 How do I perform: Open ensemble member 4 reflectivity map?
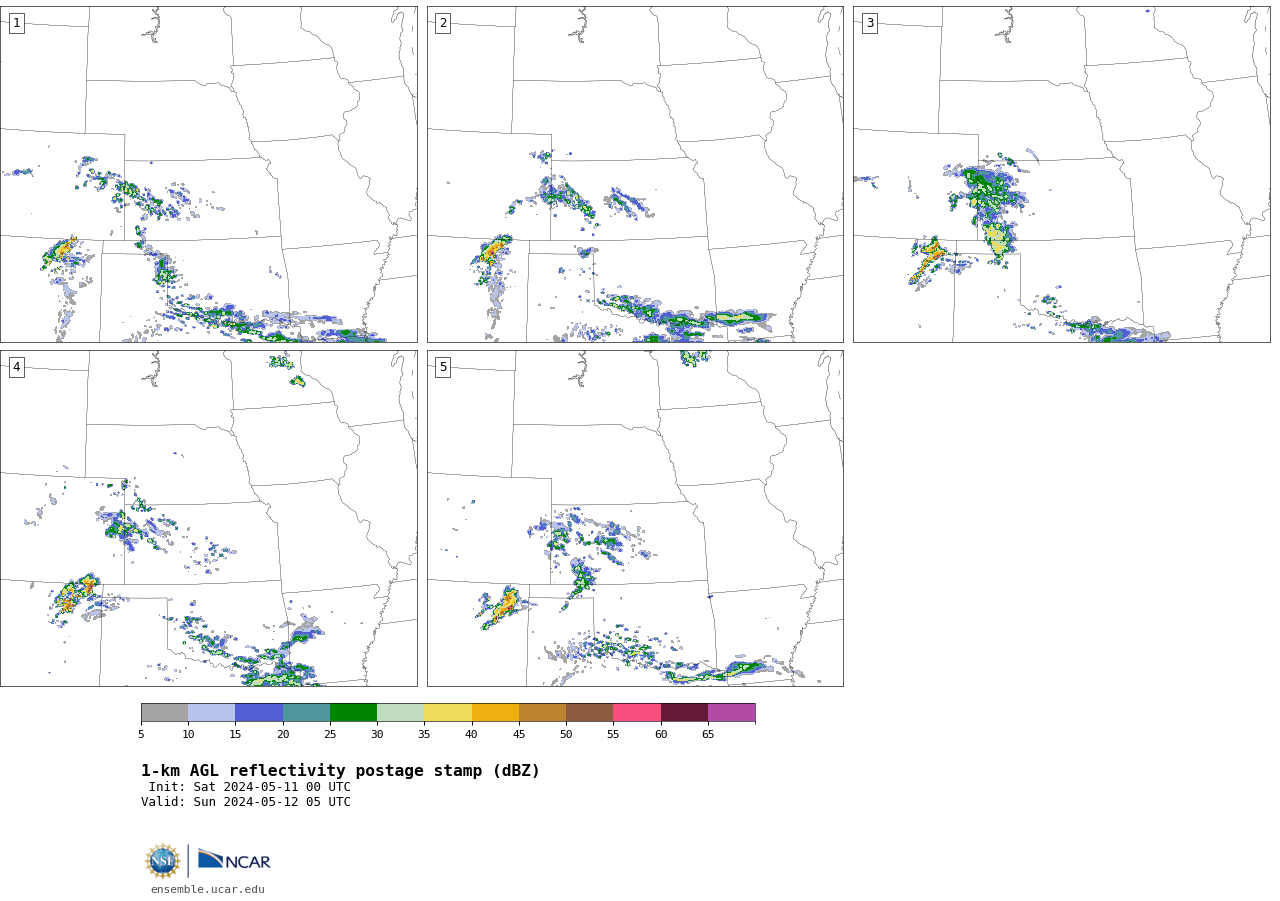(x=208, y=518)
